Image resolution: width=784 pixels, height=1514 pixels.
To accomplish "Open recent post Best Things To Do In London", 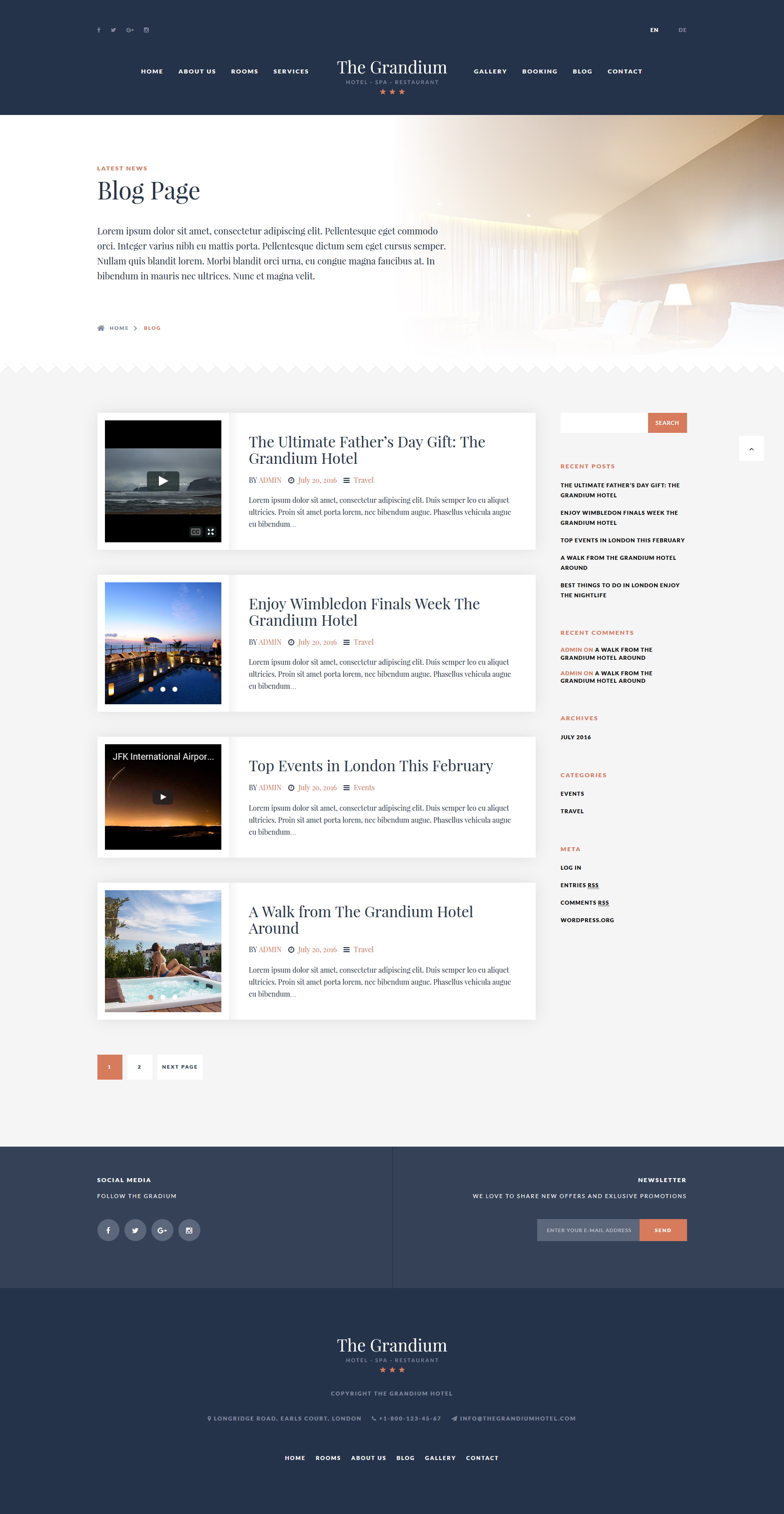I will [620, 590].
